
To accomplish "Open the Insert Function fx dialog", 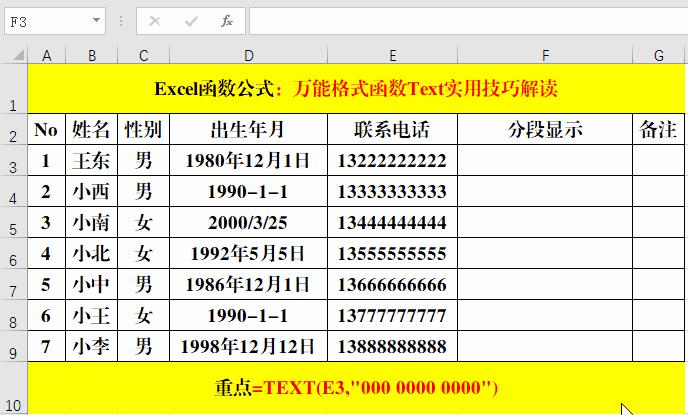I will (226, 21).
